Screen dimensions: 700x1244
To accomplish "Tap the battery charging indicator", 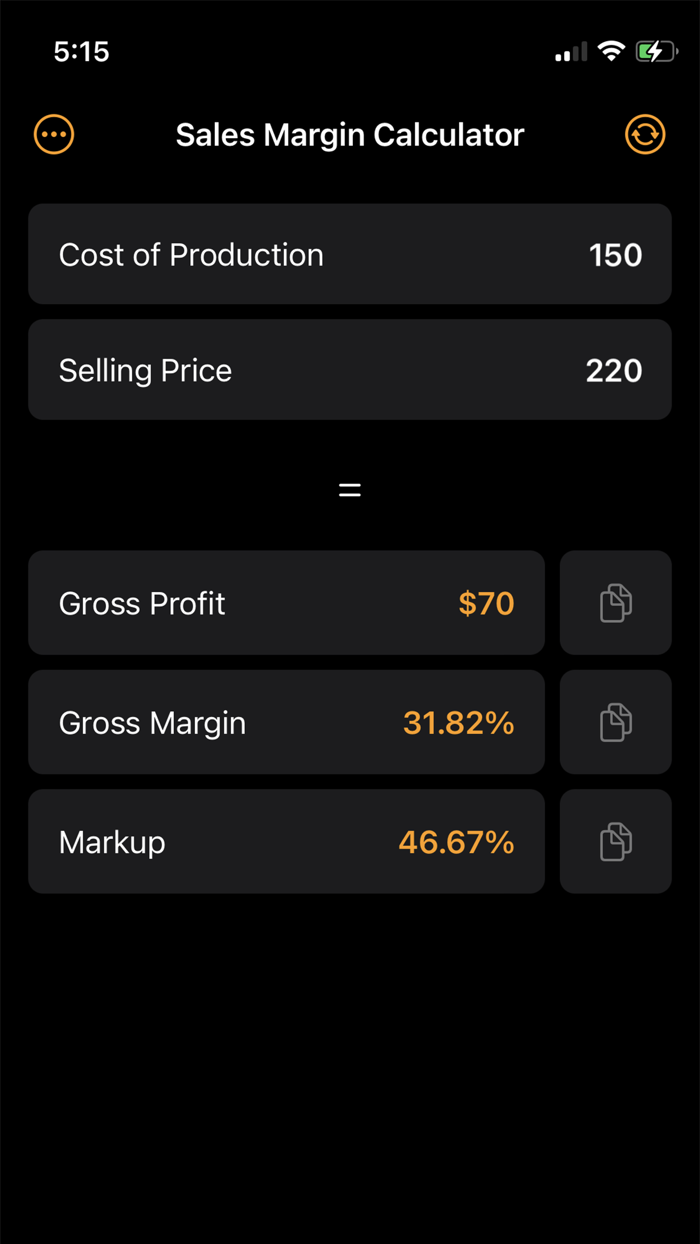I will click(658, 51).
